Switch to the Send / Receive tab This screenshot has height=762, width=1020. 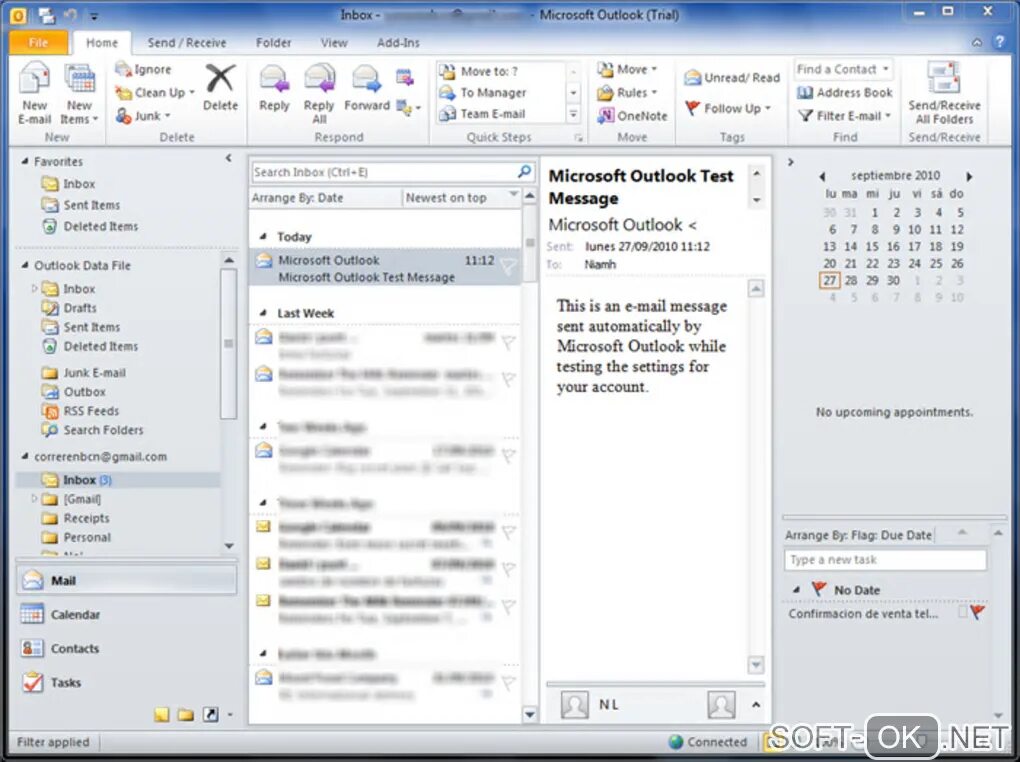click(x=187, y=42)
